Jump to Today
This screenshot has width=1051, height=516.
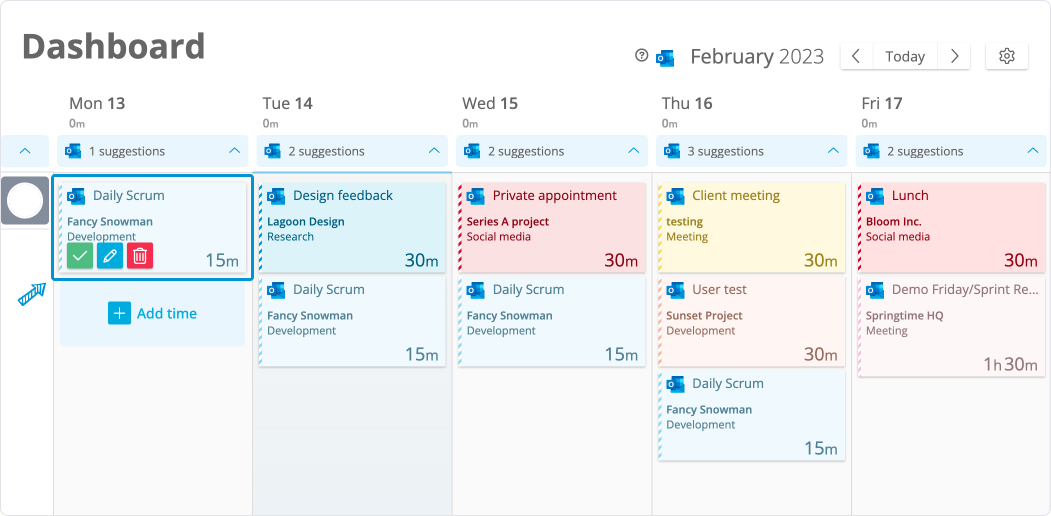905,57
